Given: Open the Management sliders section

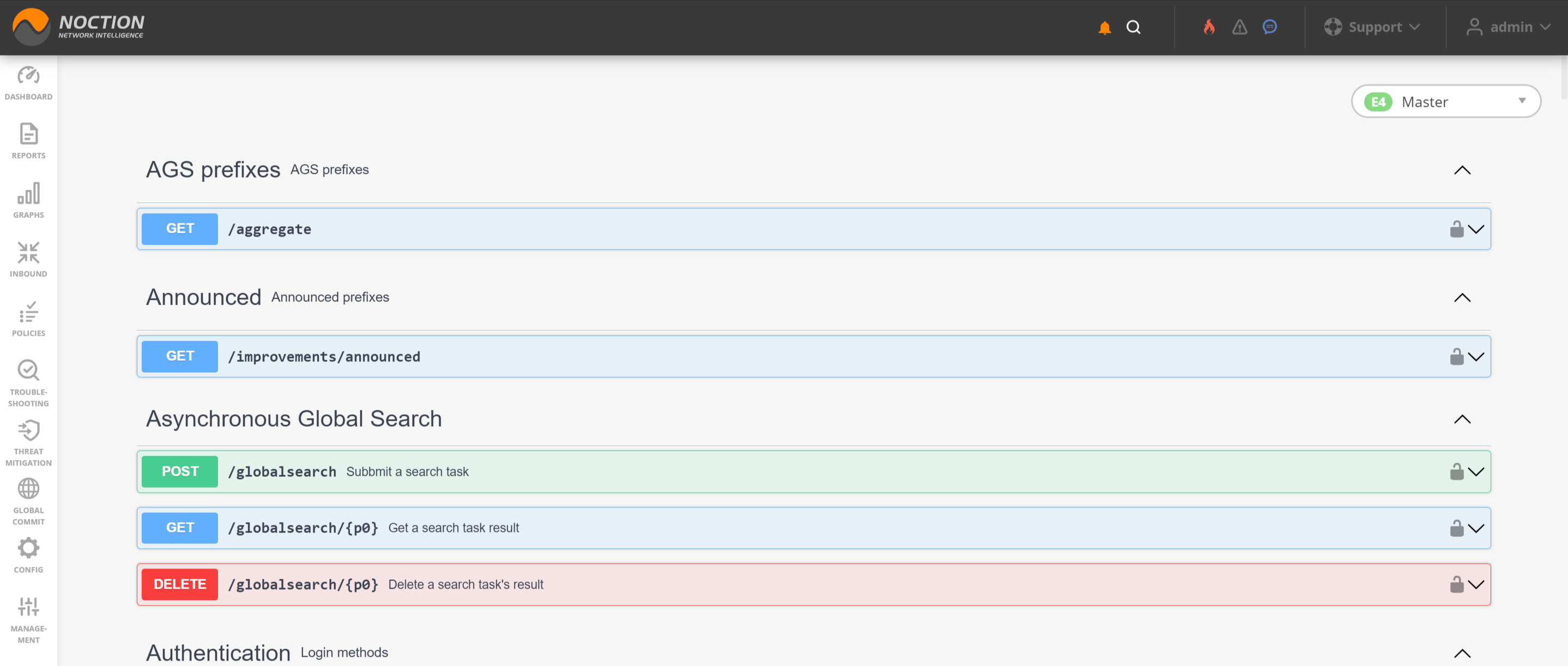Looking at the screenshot, I should click(x=28, y=620).
